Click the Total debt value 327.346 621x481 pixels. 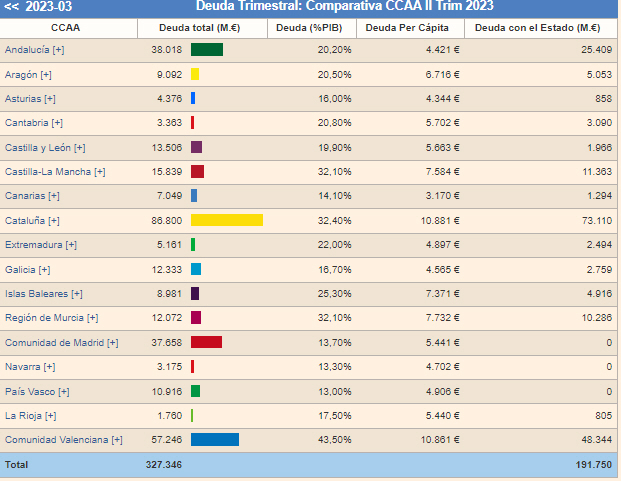click(163, 465)
